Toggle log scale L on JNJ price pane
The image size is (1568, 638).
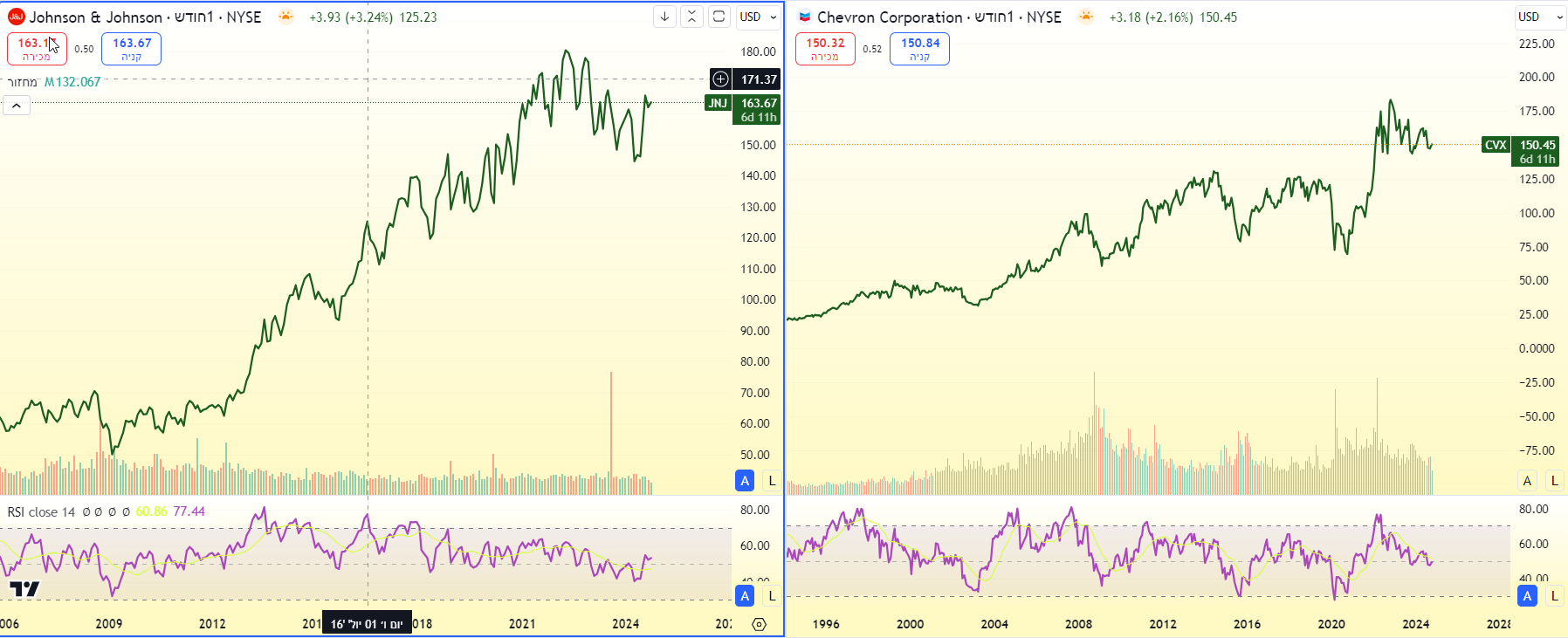tap(772, 480)
